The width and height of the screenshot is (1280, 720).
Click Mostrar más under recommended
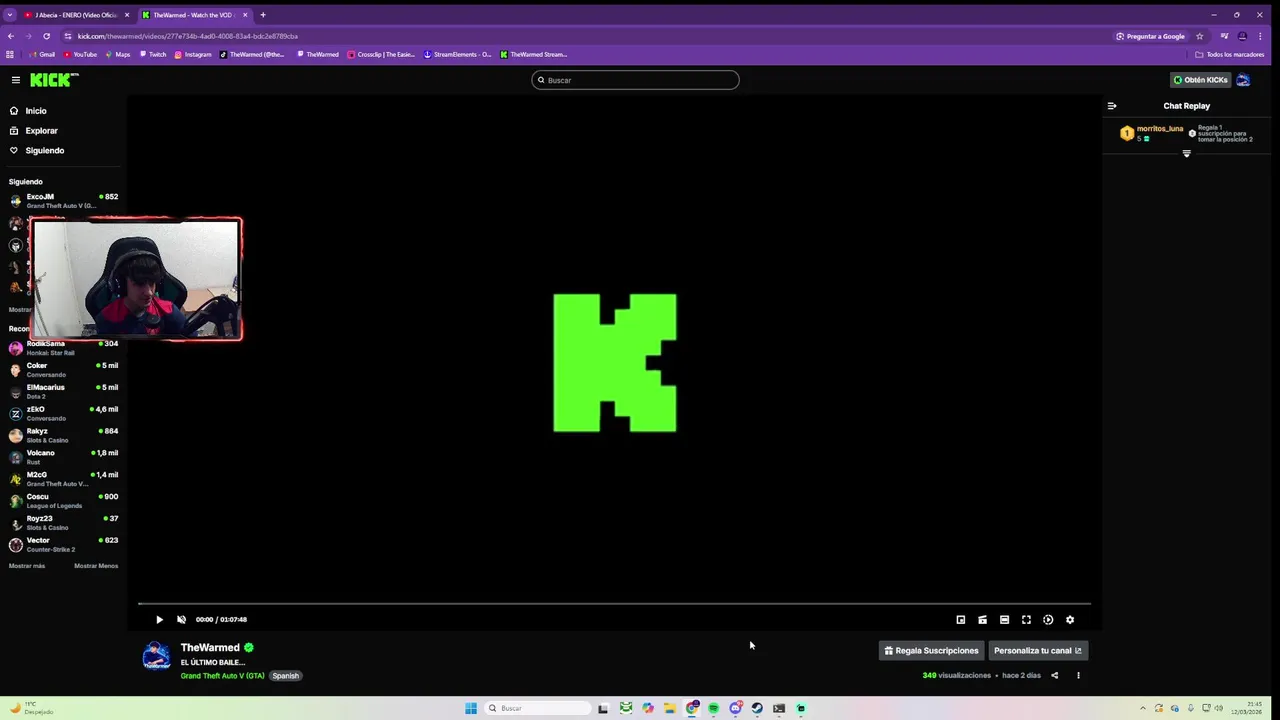[27, 566]
